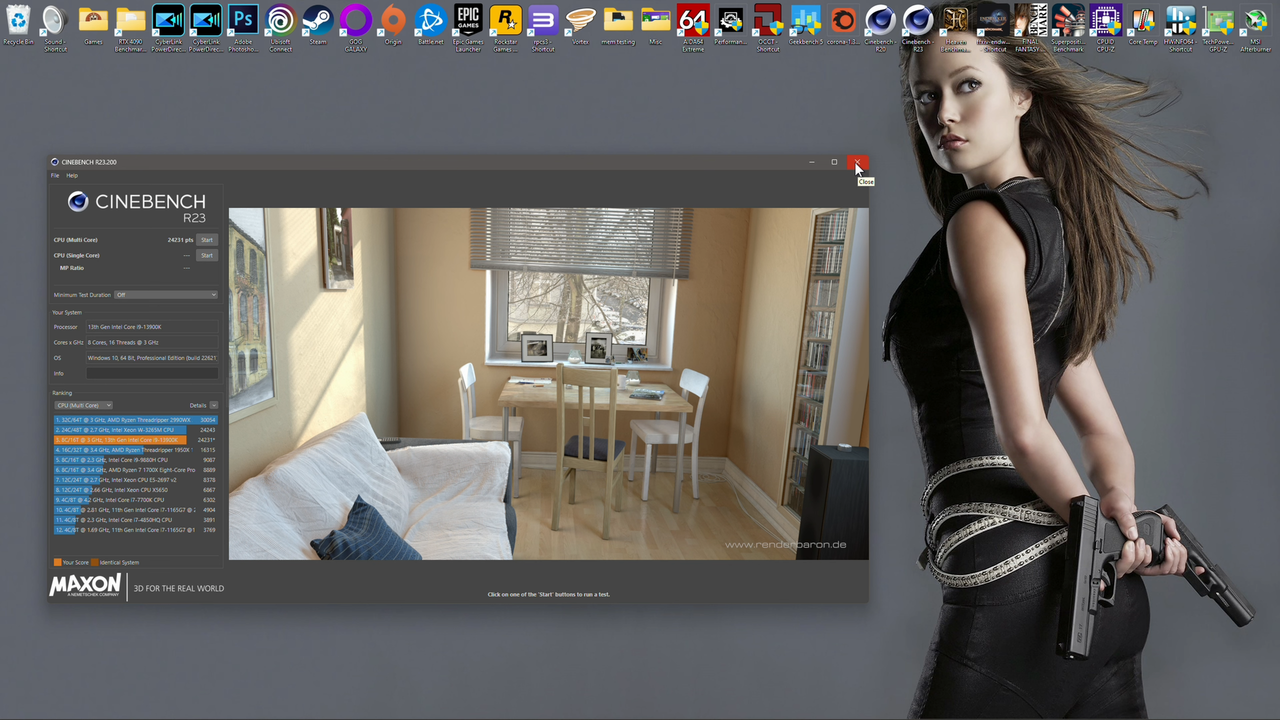Launch Steam from desktop icon

tap(318, 26)
